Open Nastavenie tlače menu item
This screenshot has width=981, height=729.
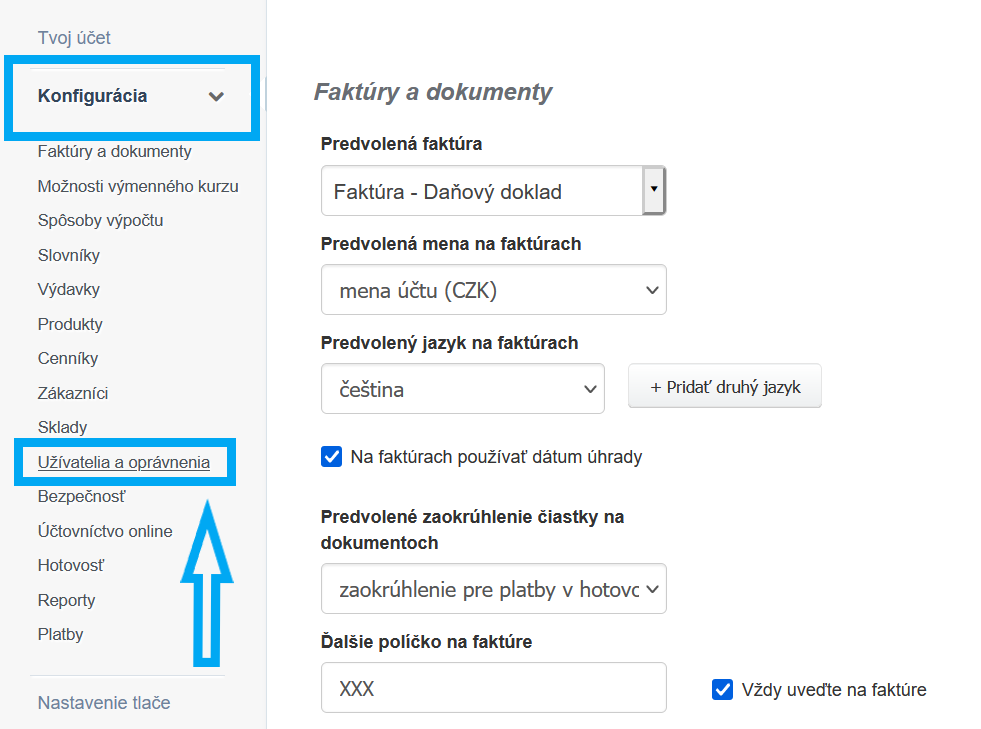(x=104, y=703)
